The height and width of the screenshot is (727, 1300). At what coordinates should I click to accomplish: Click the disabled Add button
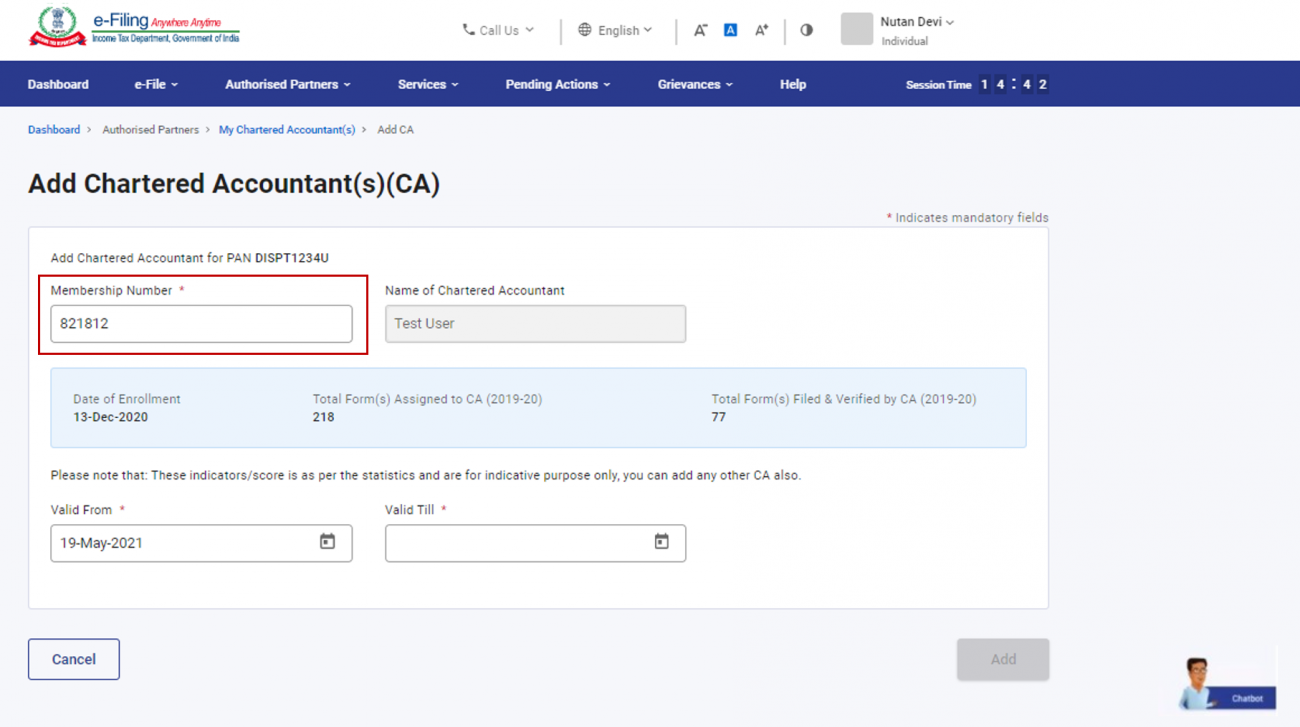pyautogui.click(x=1003, y=659)
